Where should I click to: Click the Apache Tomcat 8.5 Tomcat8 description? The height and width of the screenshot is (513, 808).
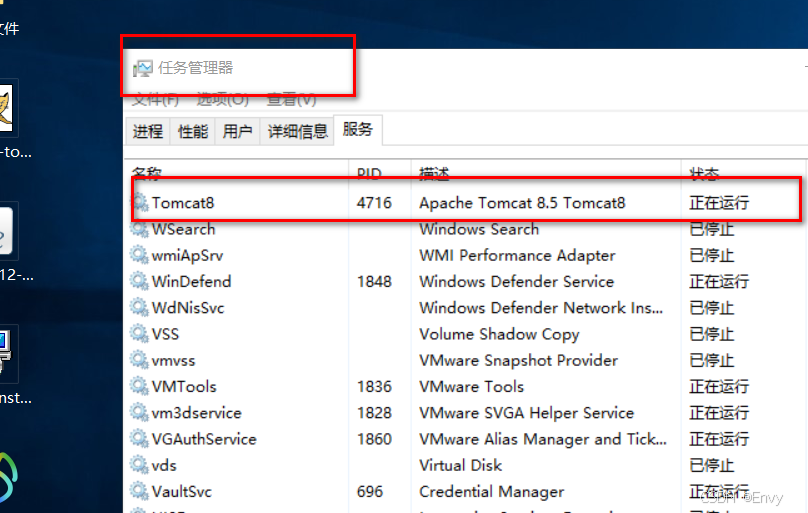pos(522,203)
